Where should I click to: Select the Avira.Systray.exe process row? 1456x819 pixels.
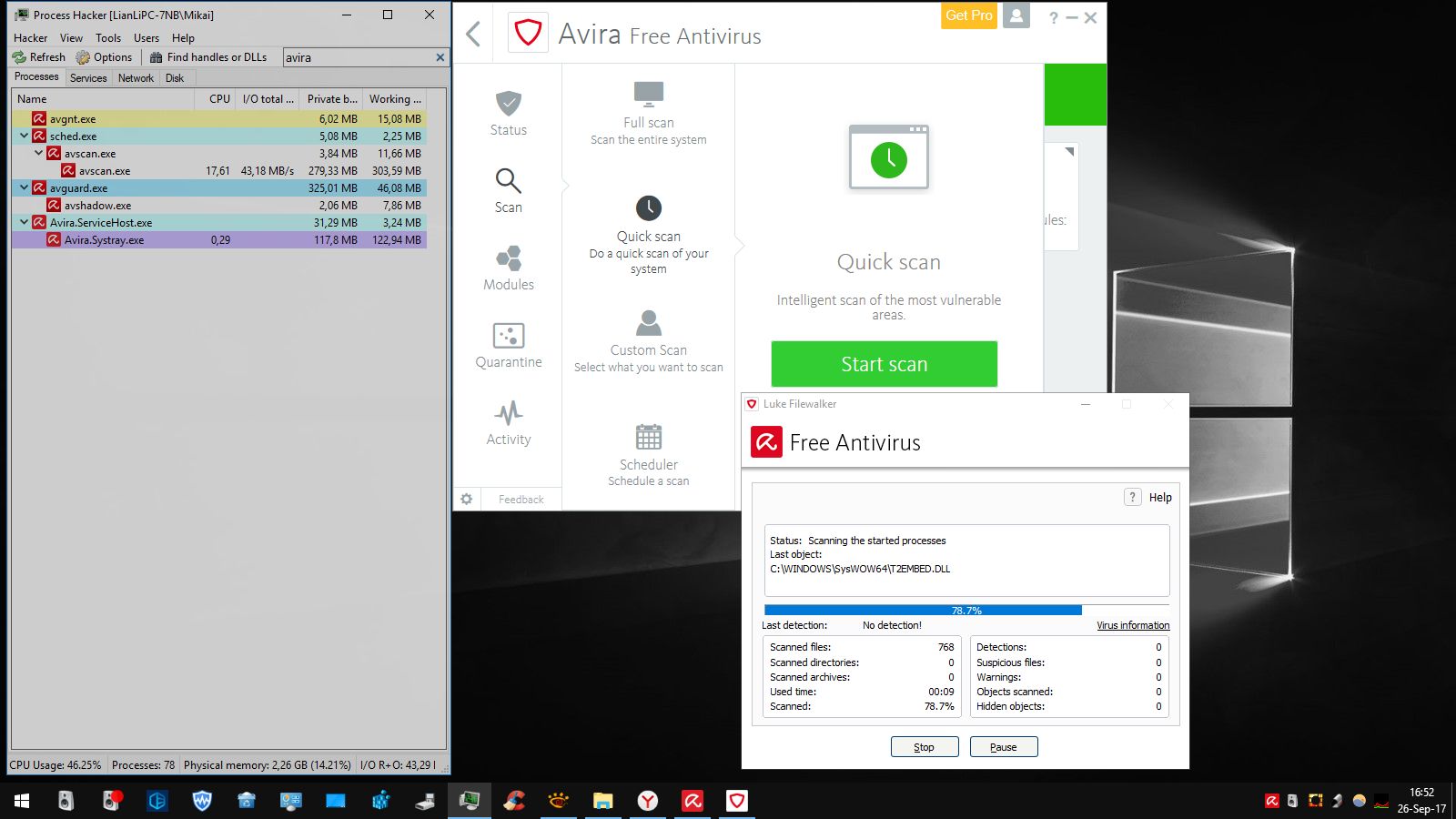click(219, 240)
